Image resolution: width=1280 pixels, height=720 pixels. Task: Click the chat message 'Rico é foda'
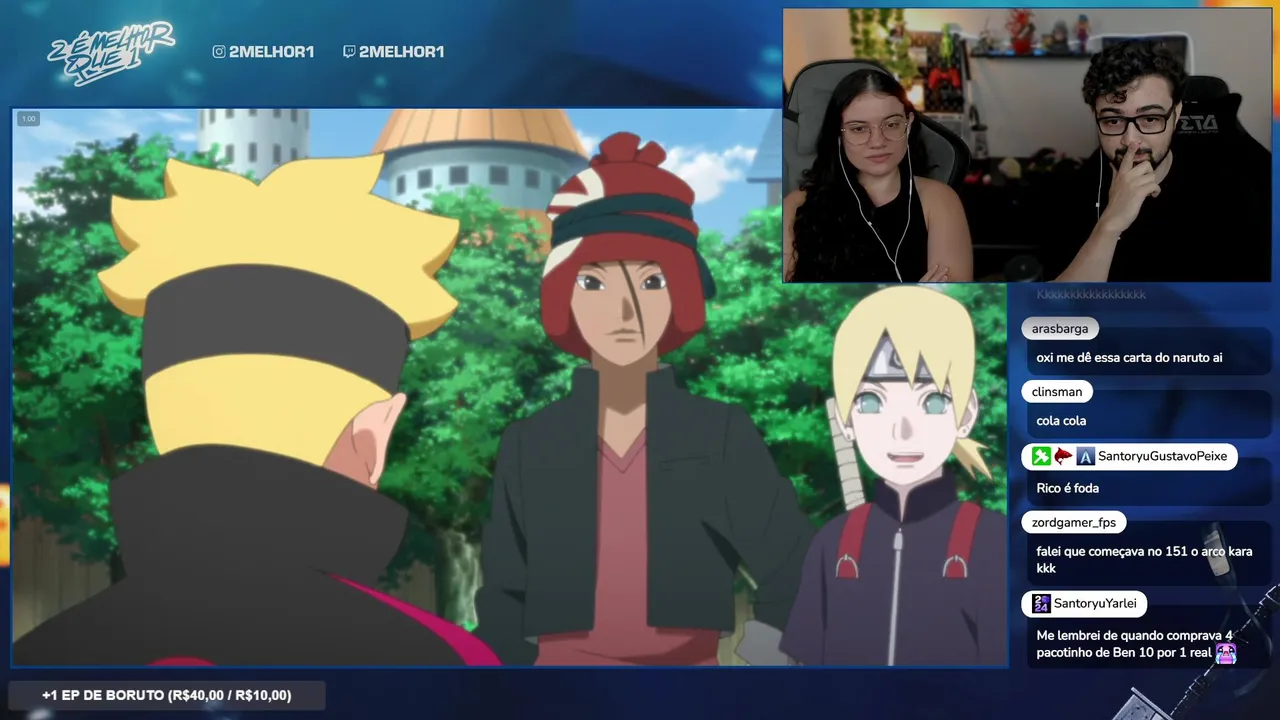(1068, 488)
